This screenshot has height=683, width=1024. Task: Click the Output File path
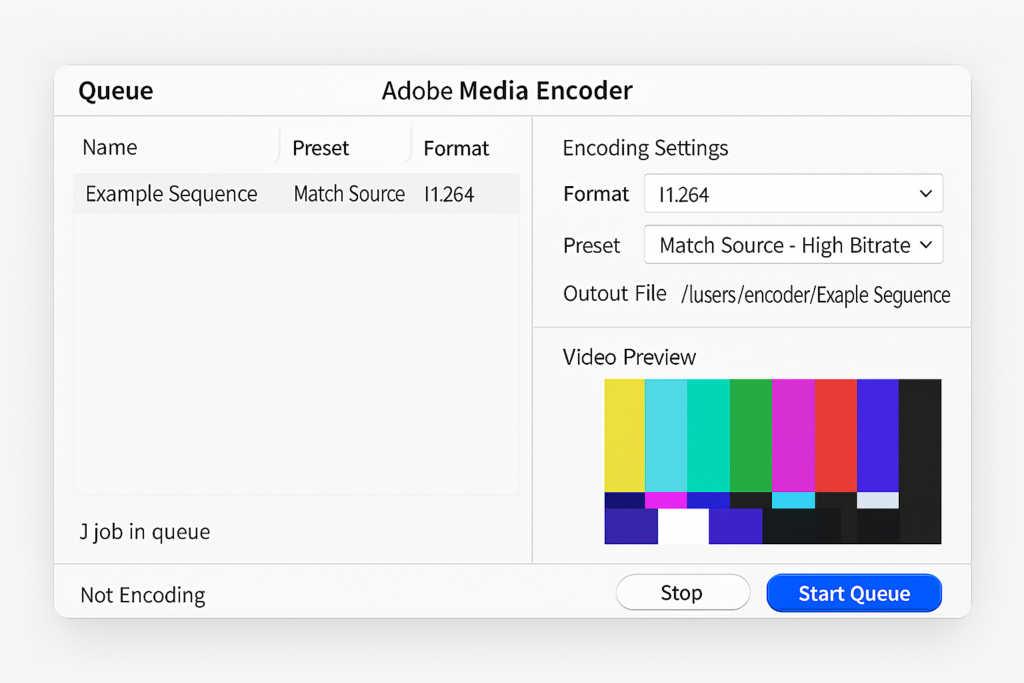[x=815, y=294]
